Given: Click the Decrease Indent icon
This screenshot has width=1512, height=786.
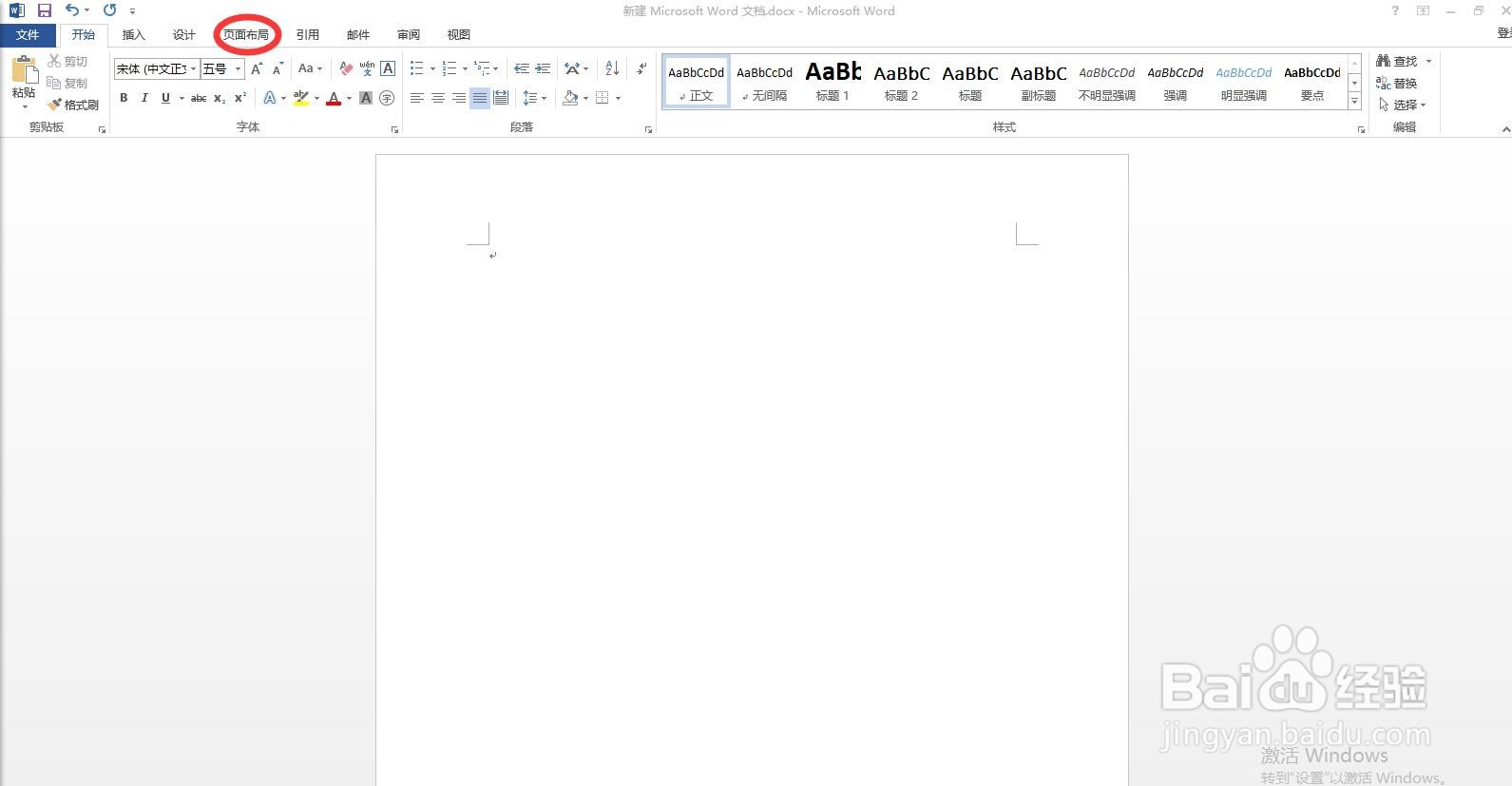Looking at the screenshot, I should tap(522, 68).
